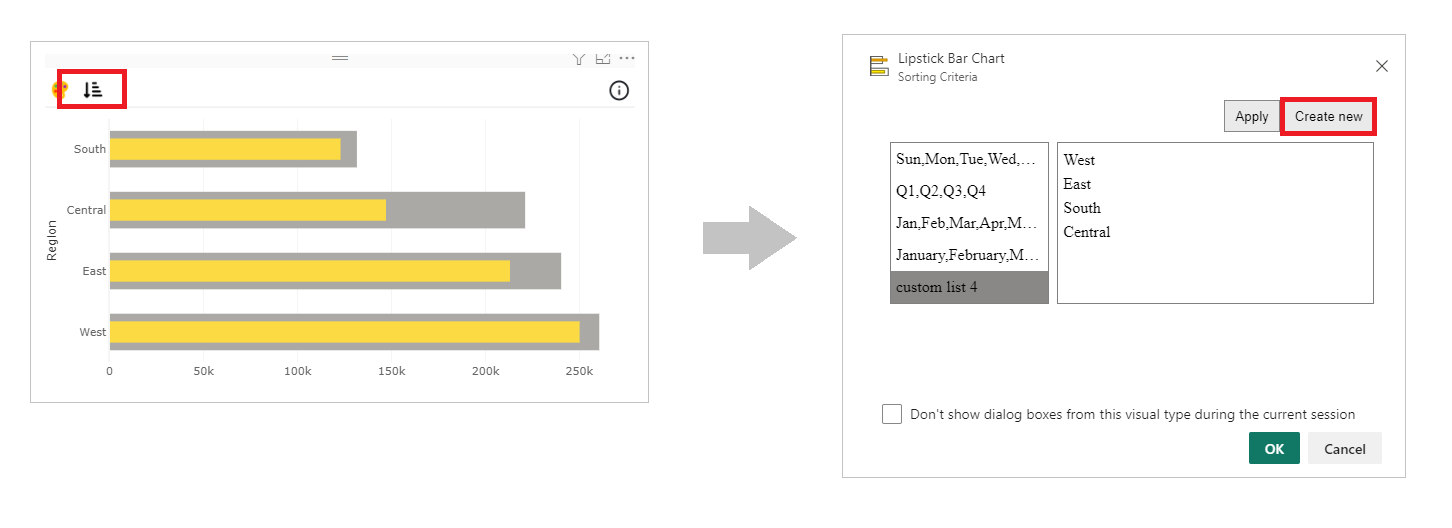The image size is (1452, 528).
Task: Open the info circle icon on the chart
Action: (619, 91)
